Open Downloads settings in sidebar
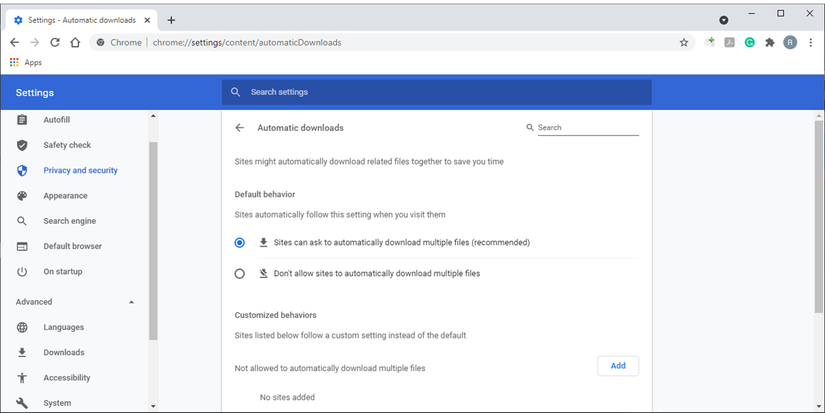Screen dimensions: 825x413 point(64,352)
